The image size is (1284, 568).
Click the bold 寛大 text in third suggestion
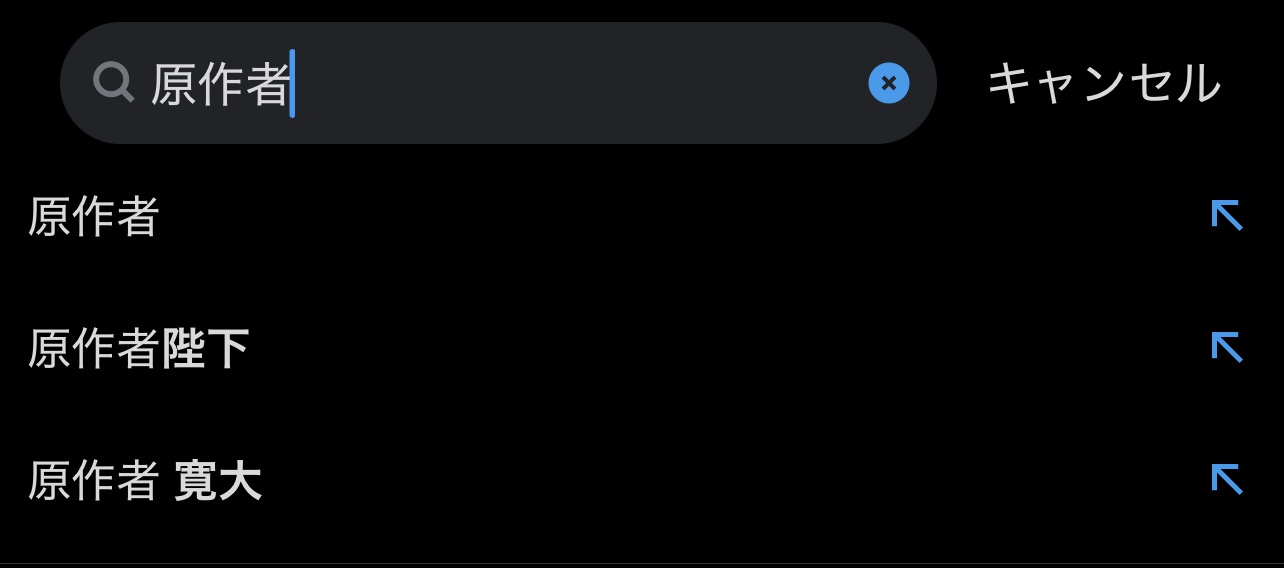(218, 481)
